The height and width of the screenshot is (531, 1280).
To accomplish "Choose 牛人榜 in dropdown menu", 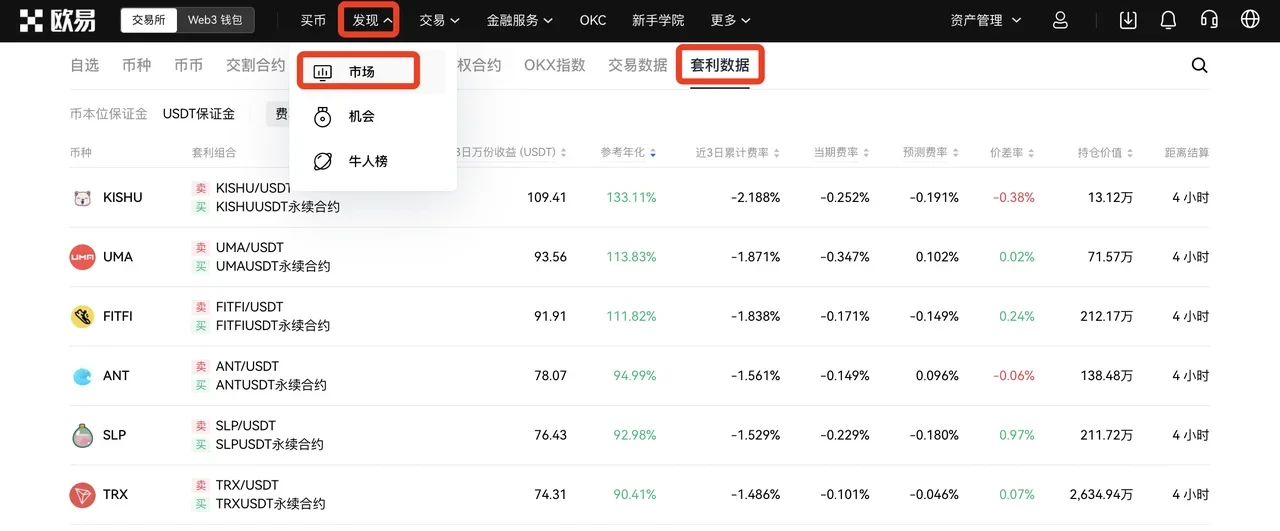I will click(x=367, y=161).
